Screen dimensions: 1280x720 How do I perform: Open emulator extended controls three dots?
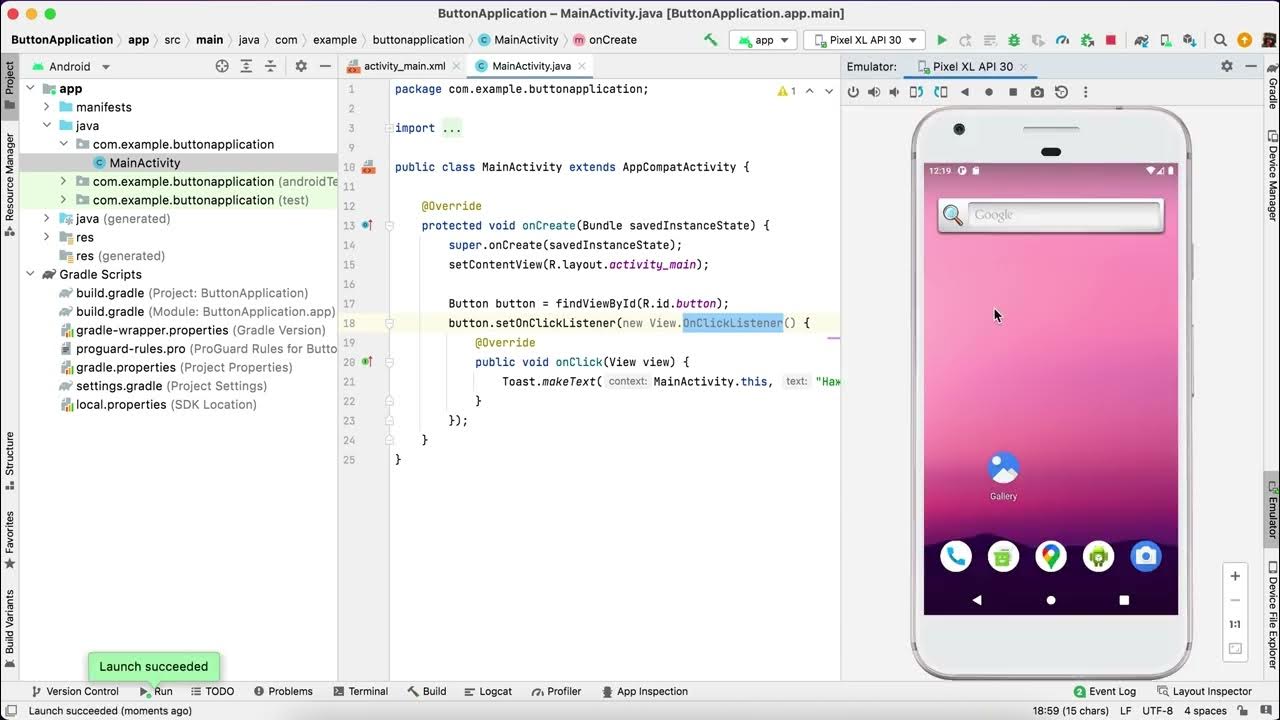1085,92
